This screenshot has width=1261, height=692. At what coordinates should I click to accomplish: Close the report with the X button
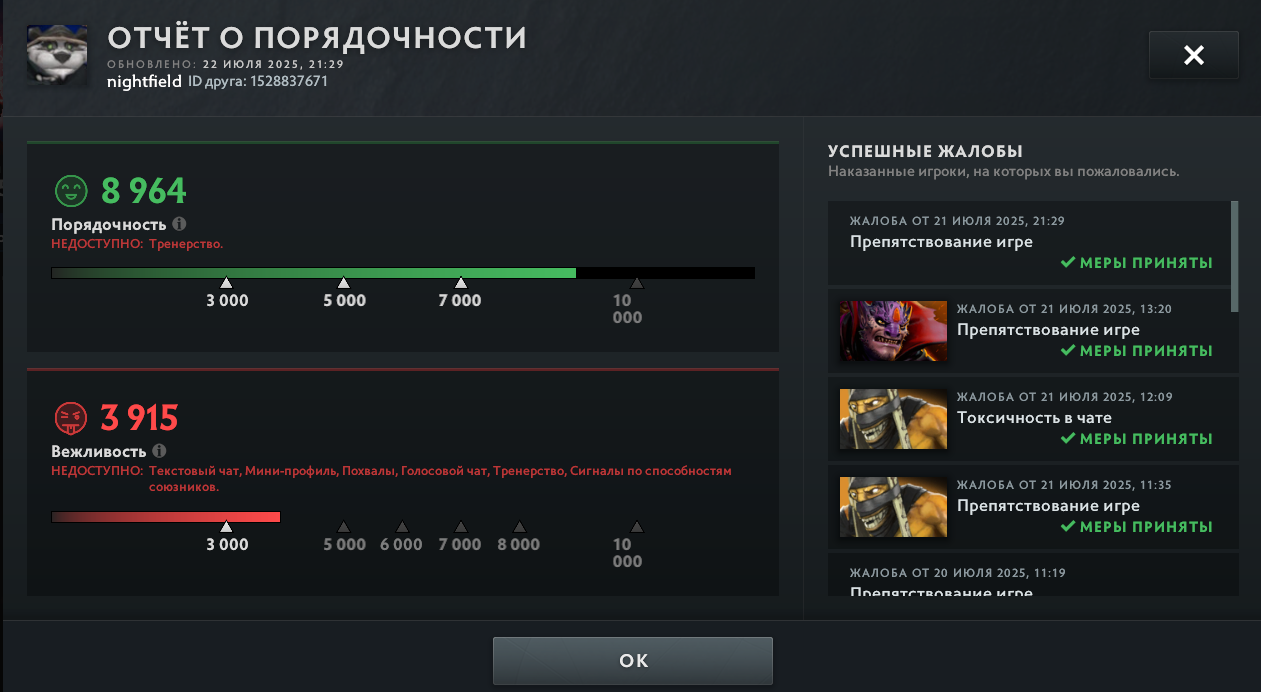[1194, 55]
